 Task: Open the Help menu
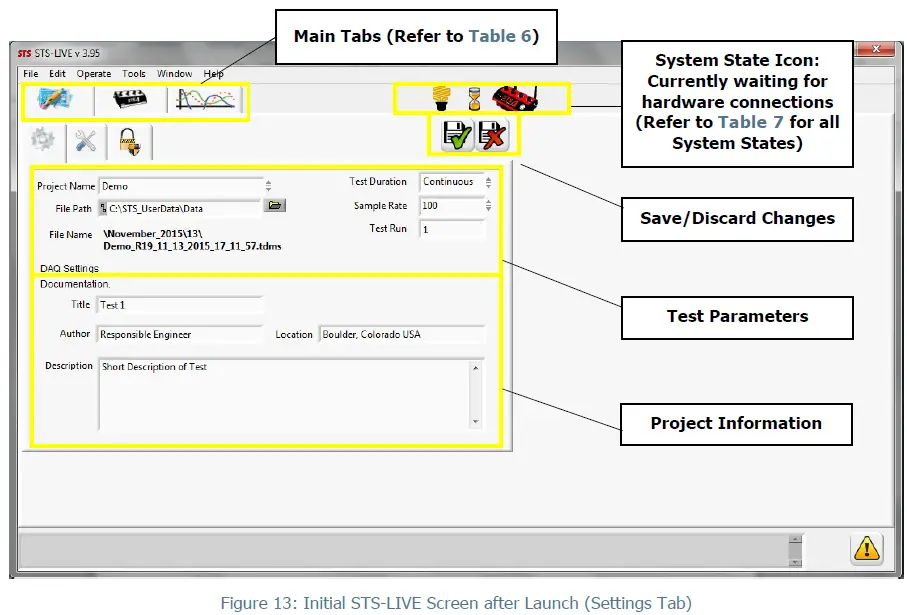pos(213,73)
